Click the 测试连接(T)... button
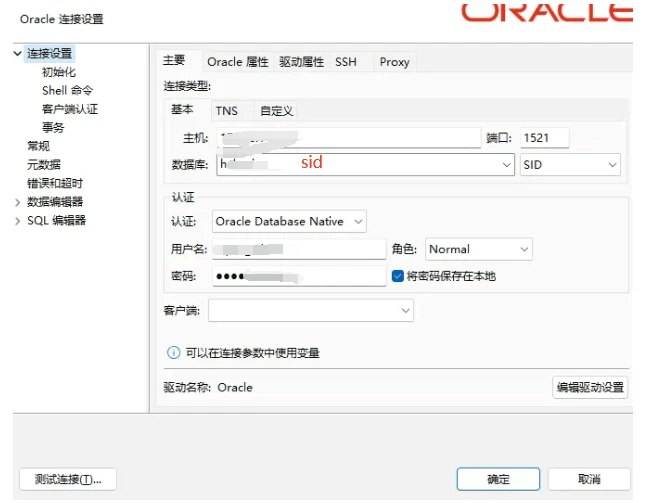 click(x=68, y=479)
